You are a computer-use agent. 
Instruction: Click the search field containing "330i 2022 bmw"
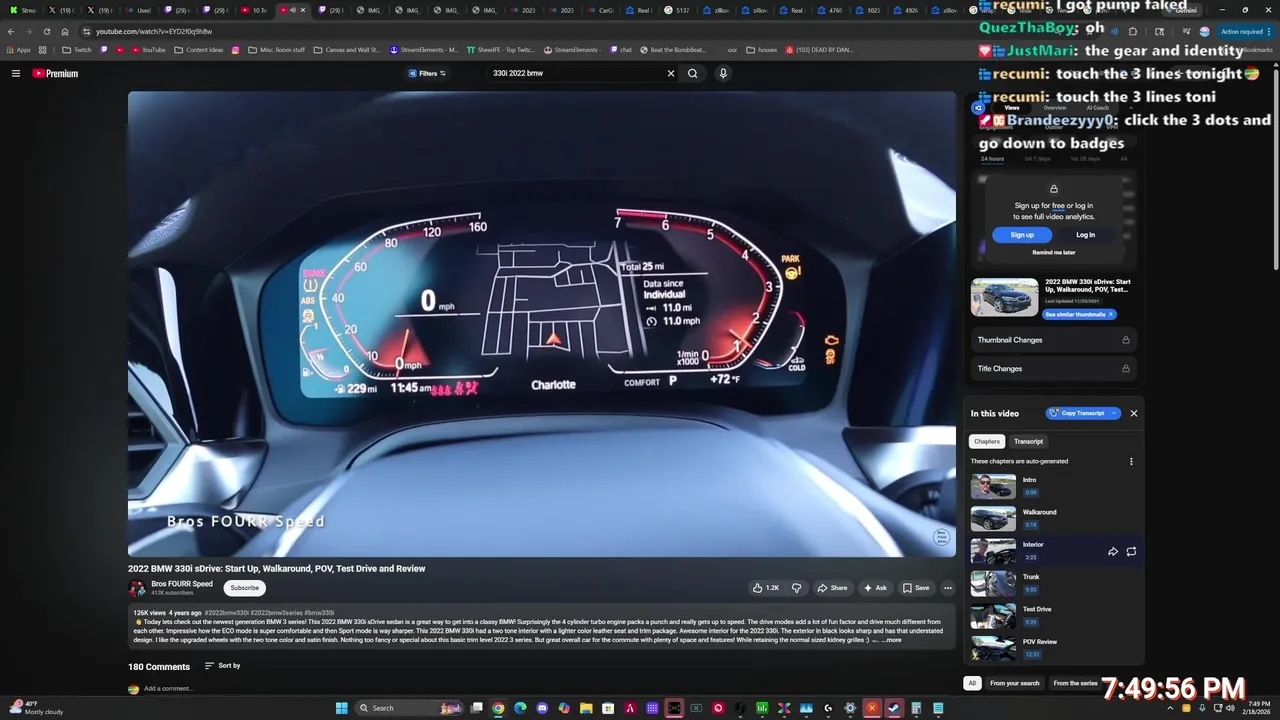click(575, 73)
